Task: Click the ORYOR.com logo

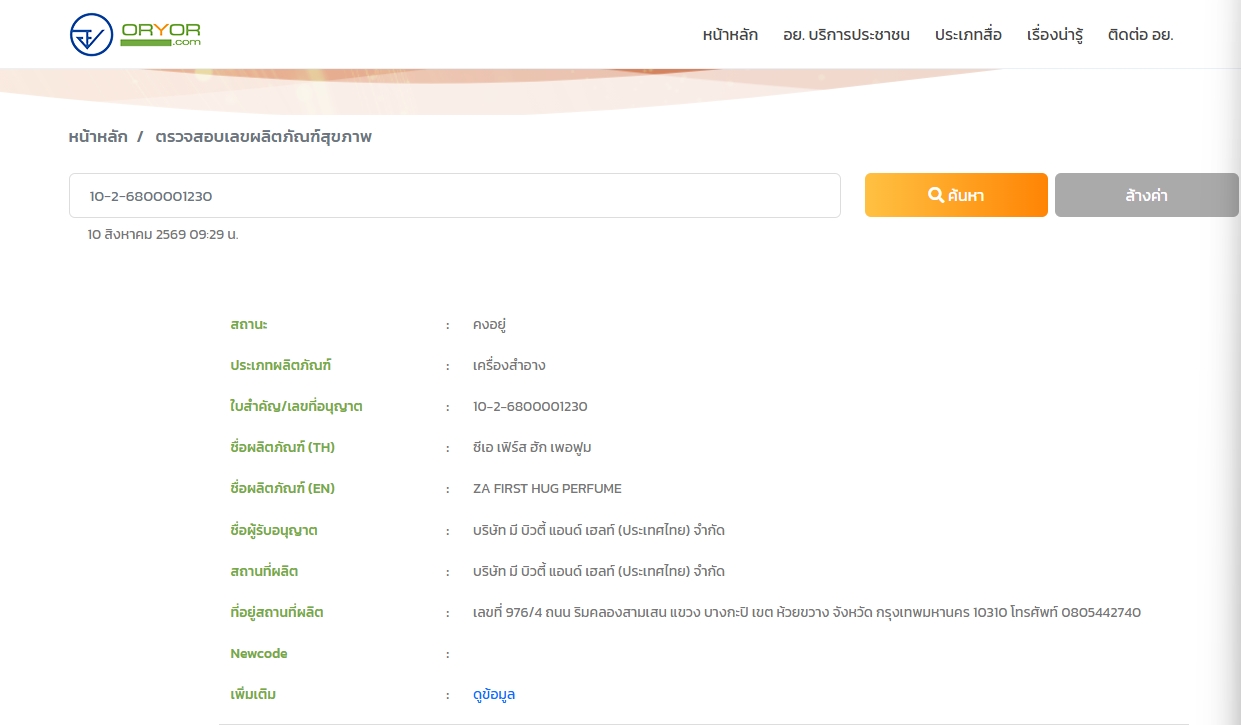Action: [135, 35]
